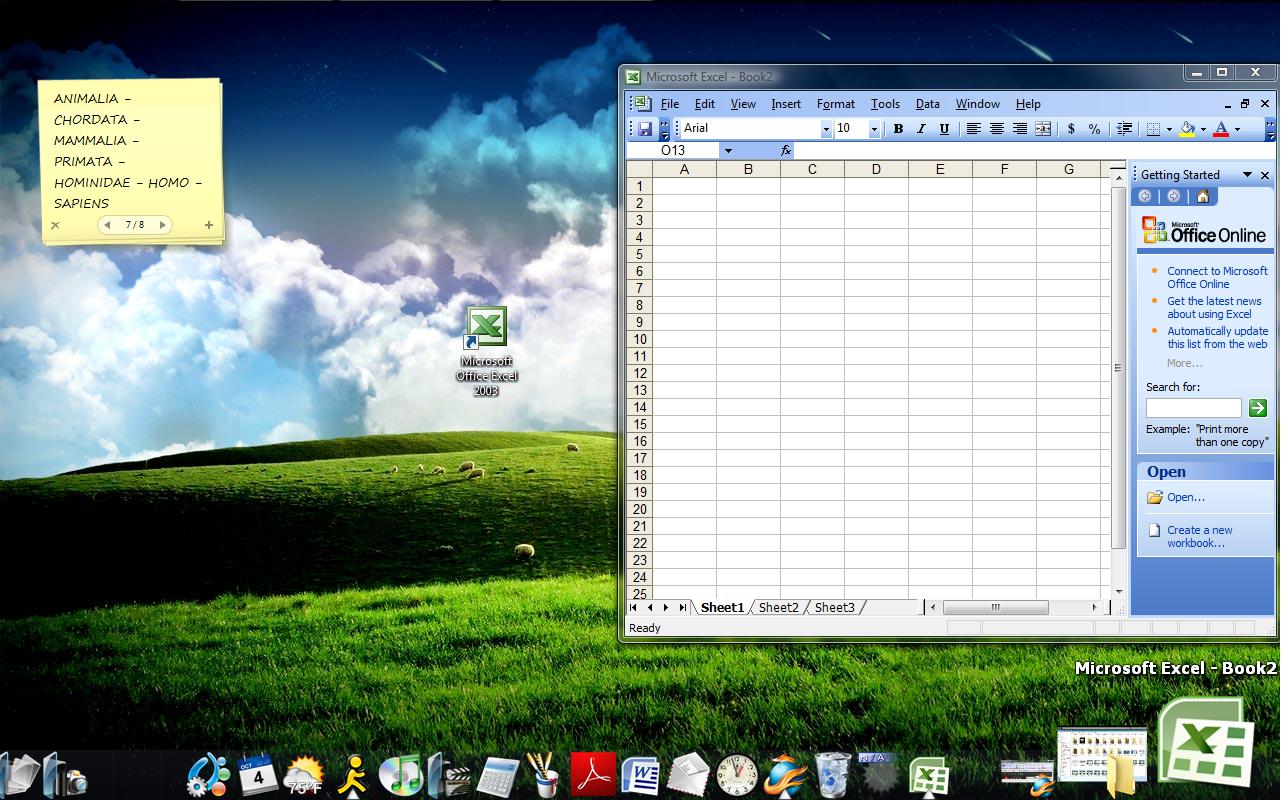The width and height of the screenshot is (1282, 800).
Task: Open the font size dropdown
Action: 873,129
